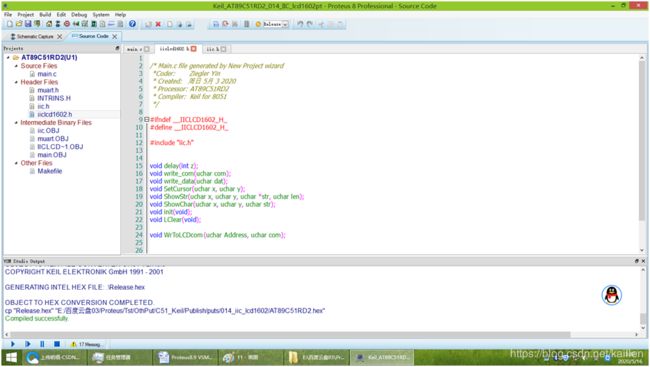Collapse the Source Files folder
The image size is (650, 367).
[x=16, y=66]
